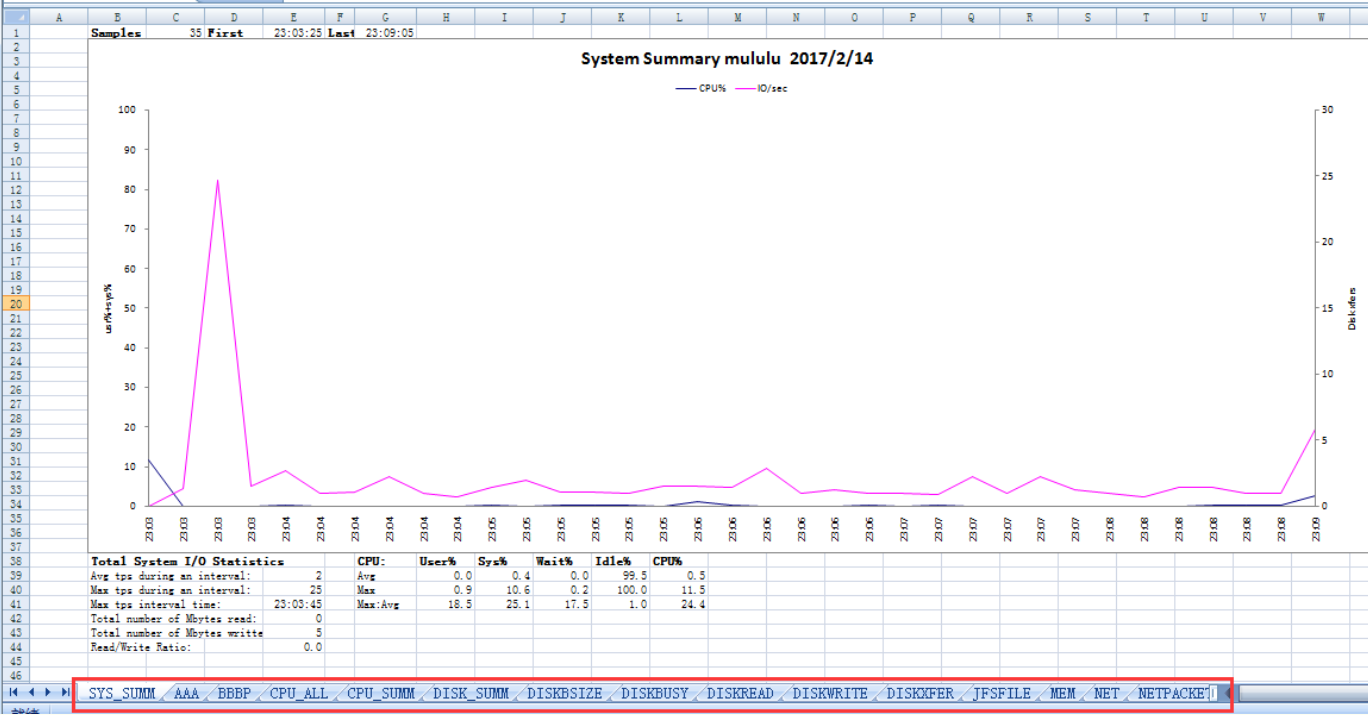Select the Last time cell '23:09:05'
Screen dimensions: 1368x715
[386, 32]
